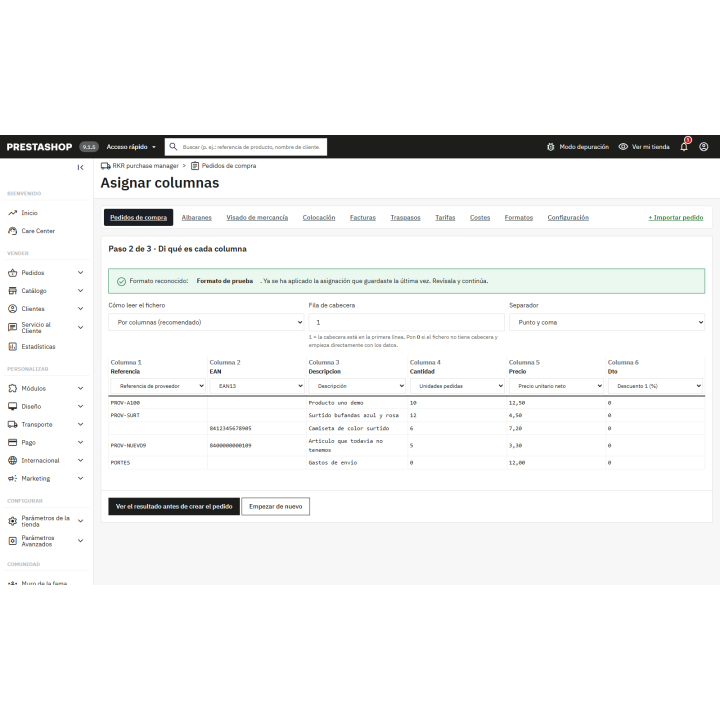Screen dimensions: 720x720
Task: Click the Marketing megaphone icon
Action: [x=13, y=478]
